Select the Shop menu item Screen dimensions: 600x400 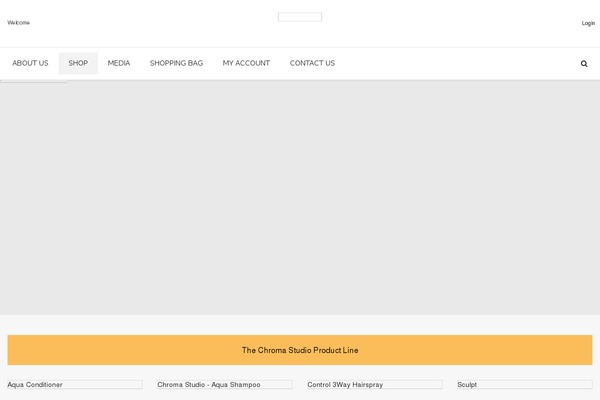click(78, 63)
